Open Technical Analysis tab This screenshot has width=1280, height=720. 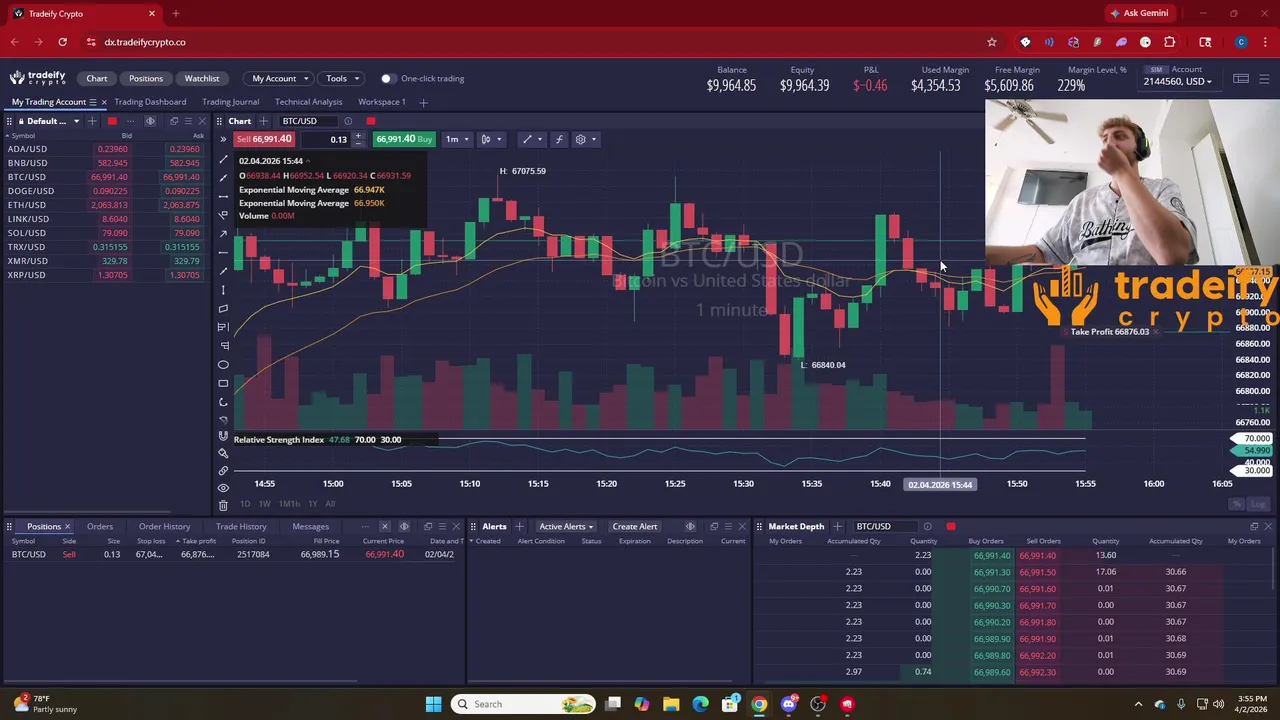[x=308, y=102]
